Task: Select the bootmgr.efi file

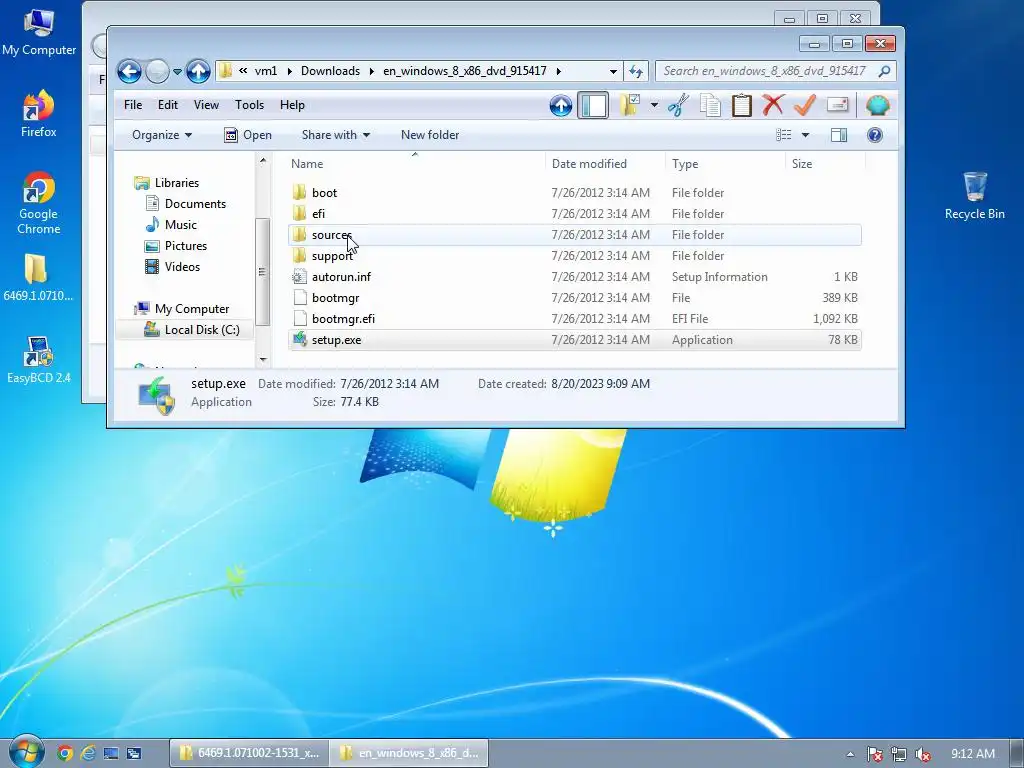Action: coord(575,319)
